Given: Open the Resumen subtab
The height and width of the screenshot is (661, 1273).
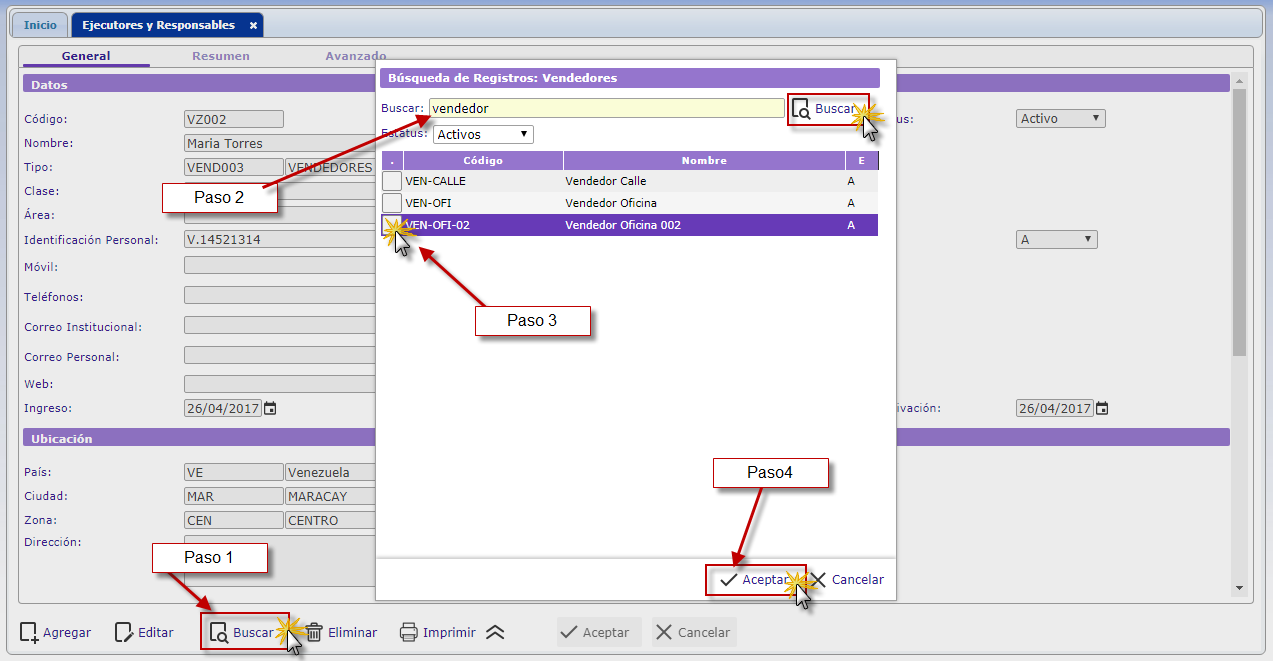Looking at the screenshot, I should click(x=221, y=56).
